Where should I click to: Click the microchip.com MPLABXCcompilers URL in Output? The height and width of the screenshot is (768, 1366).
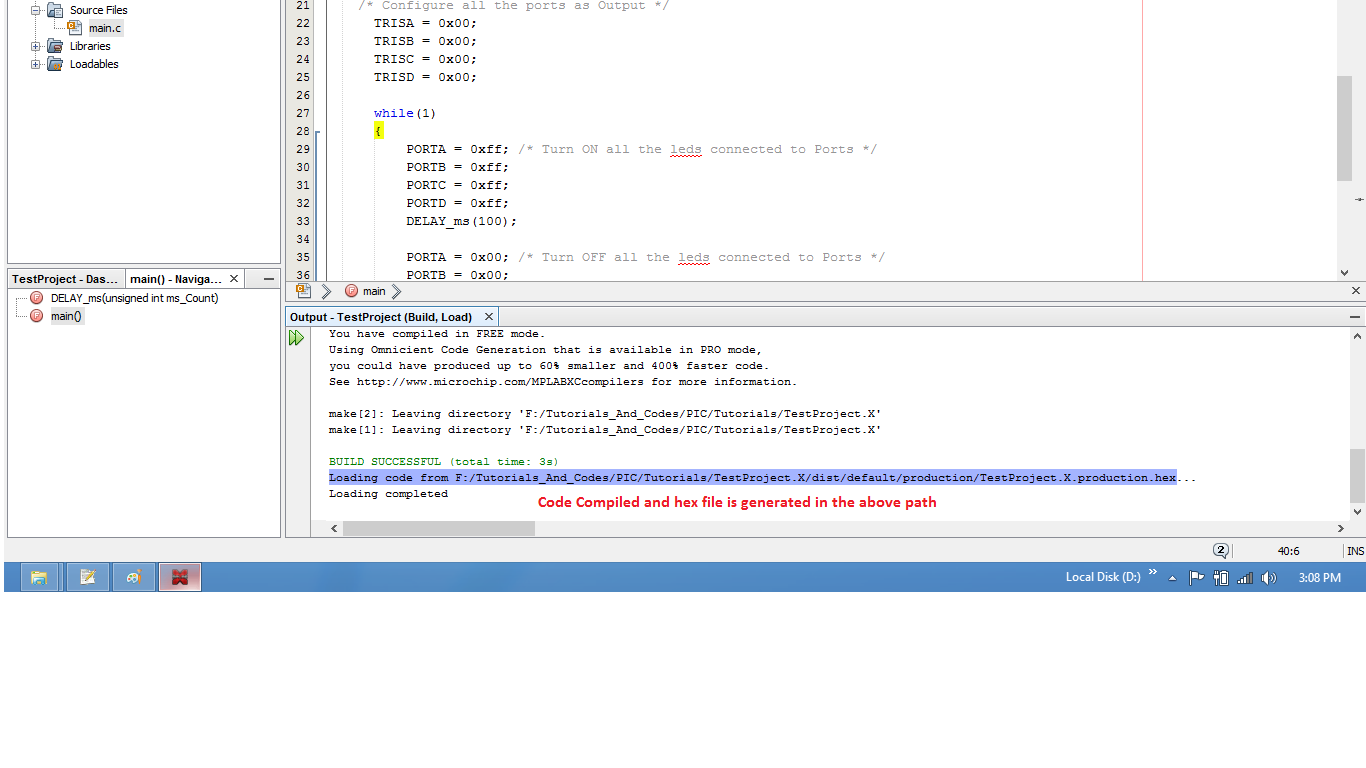pos(500,382)
